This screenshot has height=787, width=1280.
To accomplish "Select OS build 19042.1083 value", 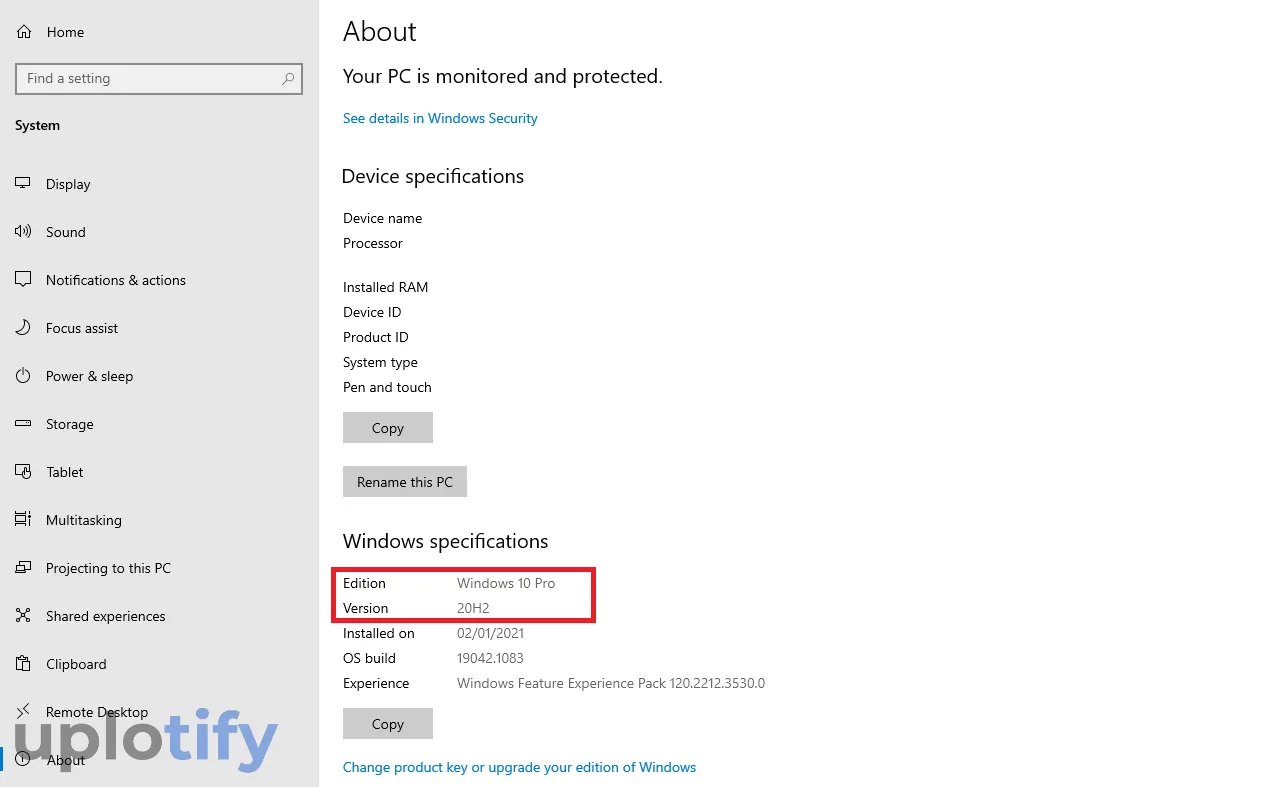I will click(x=490, y=658).
